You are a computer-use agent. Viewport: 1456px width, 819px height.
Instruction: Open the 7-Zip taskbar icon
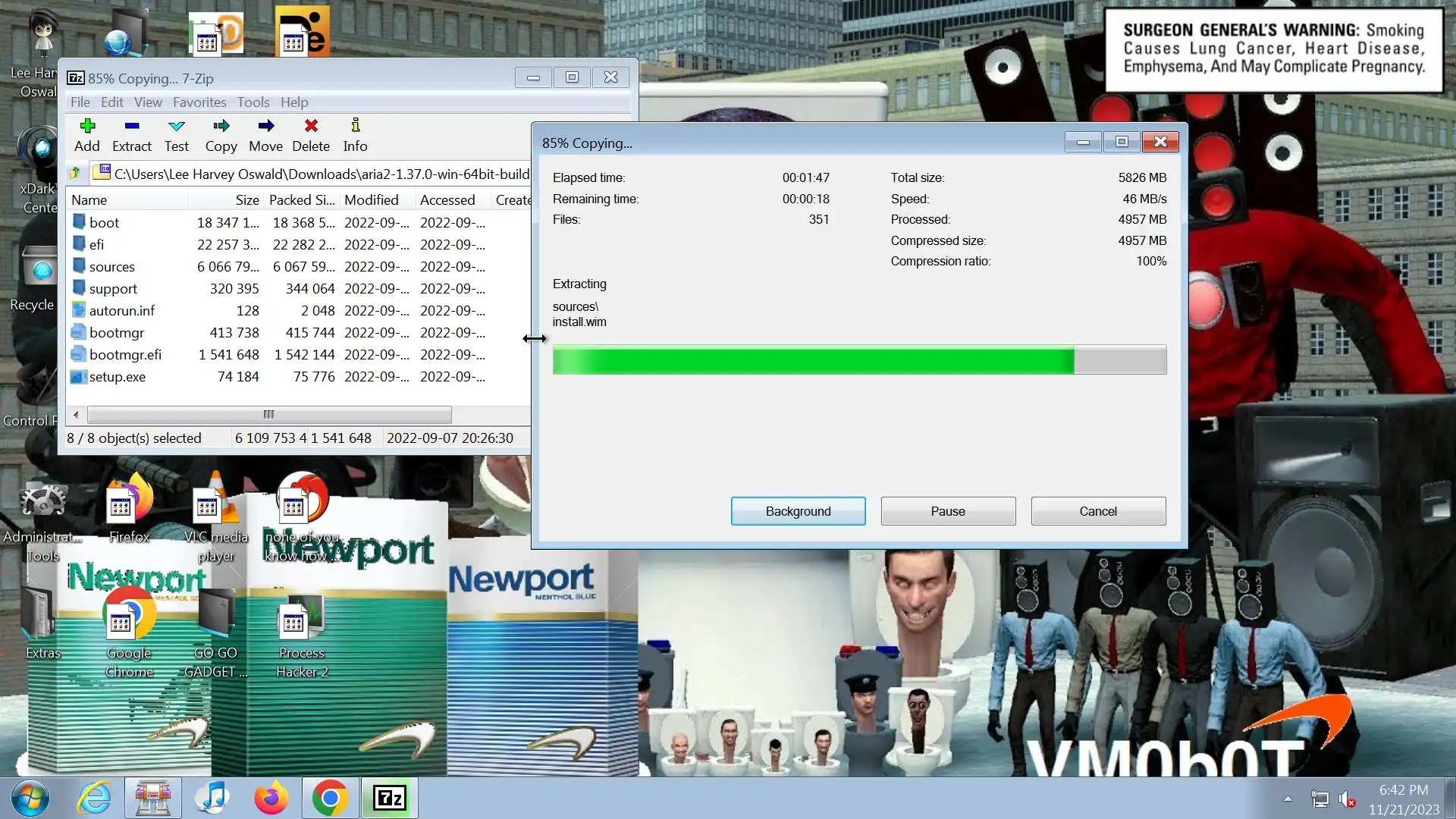[x=390, y=798]
